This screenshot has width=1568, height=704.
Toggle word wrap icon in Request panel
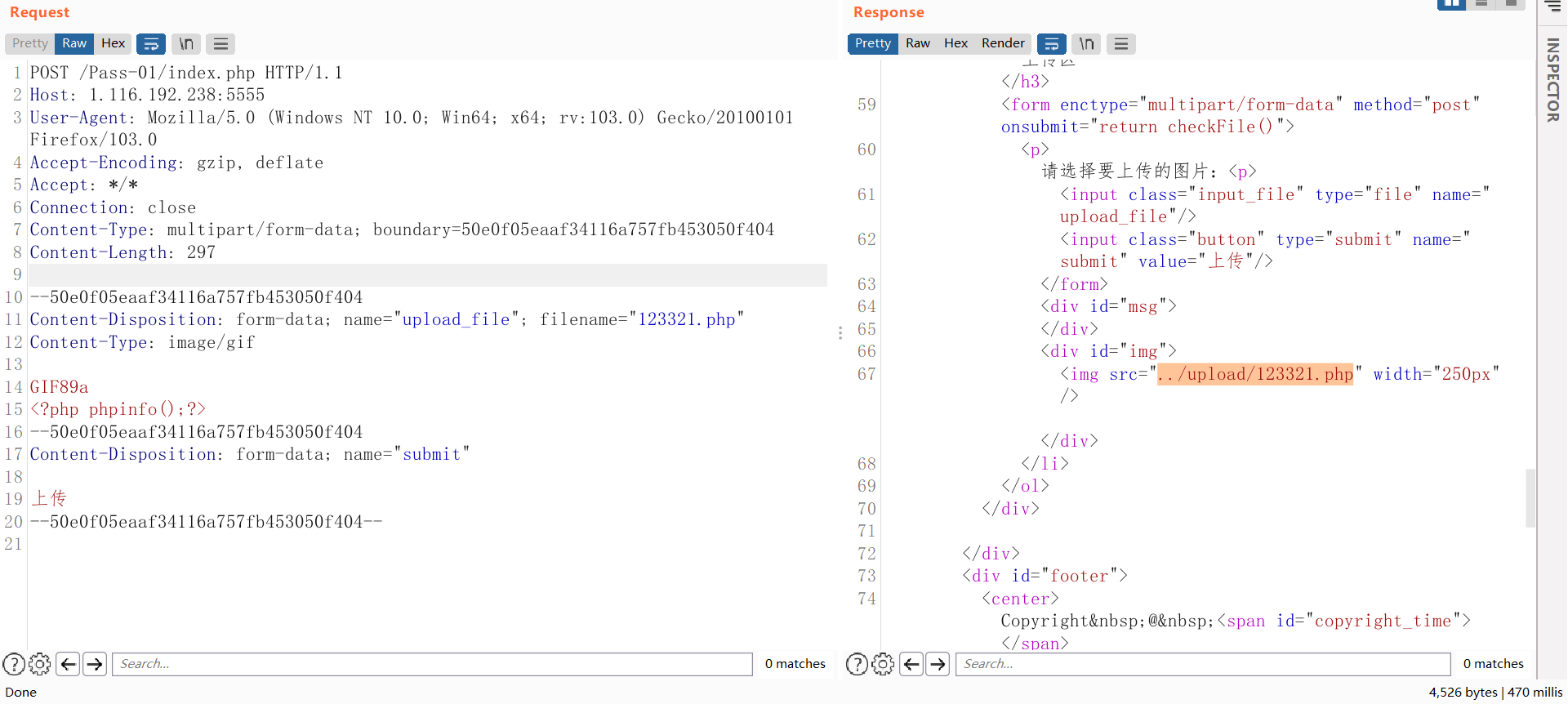point(151,44)
